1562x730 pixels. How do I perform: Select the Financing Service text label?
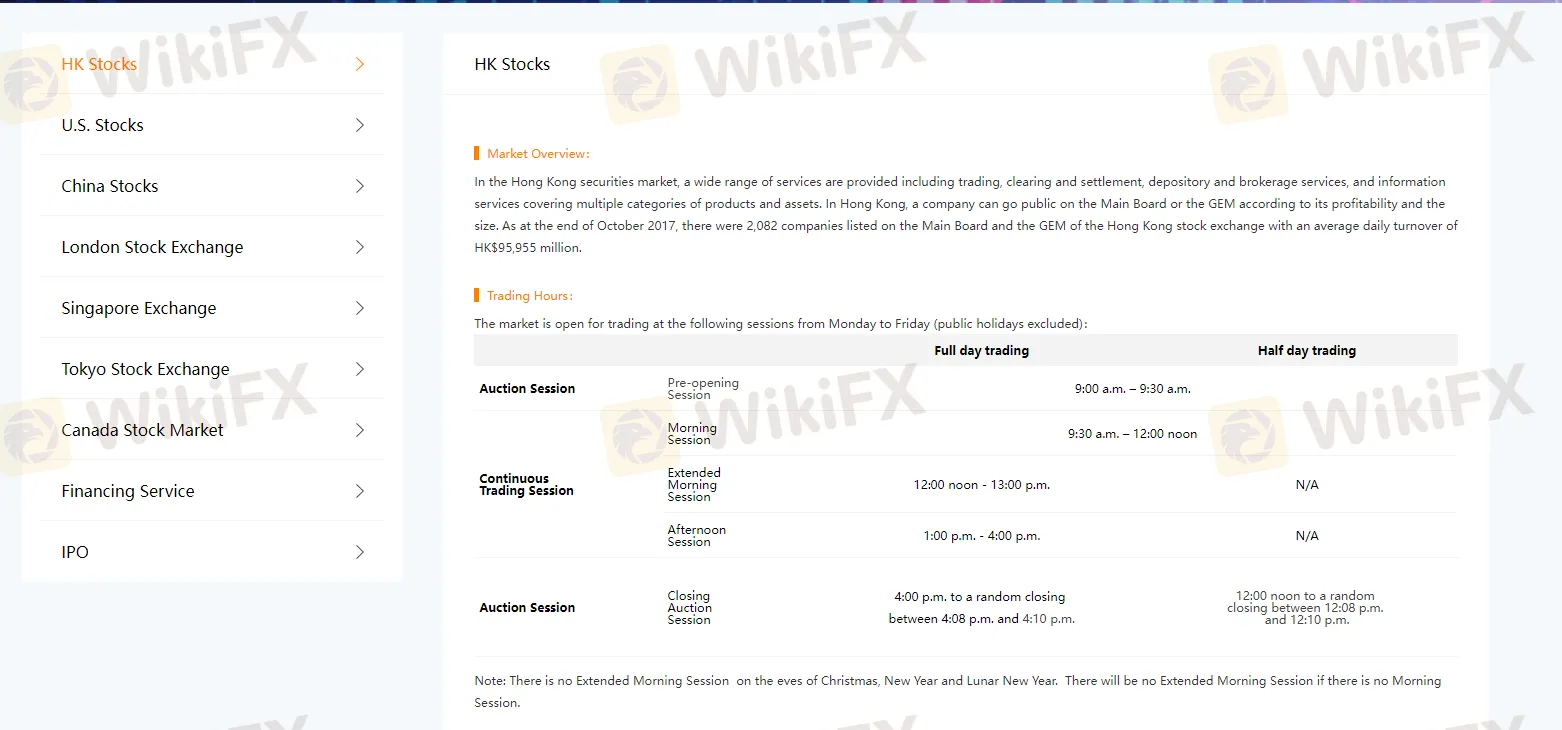coord(128,491)
